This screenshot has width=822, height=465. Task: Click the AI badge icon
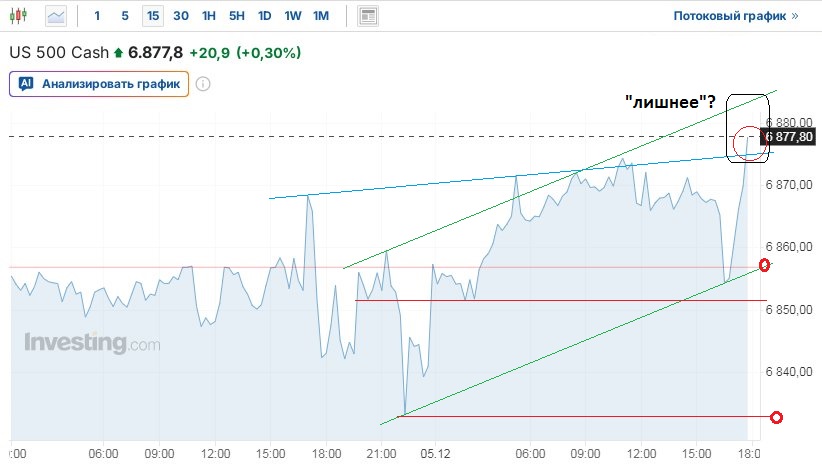coord(26,84)
